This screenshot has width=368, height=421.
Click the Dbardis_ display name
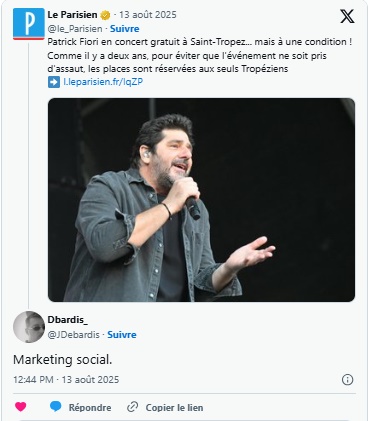[68, 320]
